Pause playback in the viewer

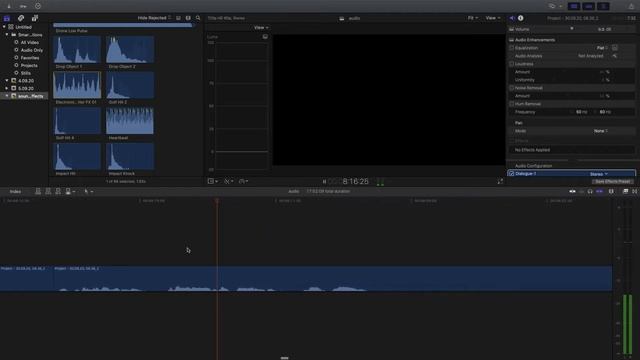[x=324, y=181]
